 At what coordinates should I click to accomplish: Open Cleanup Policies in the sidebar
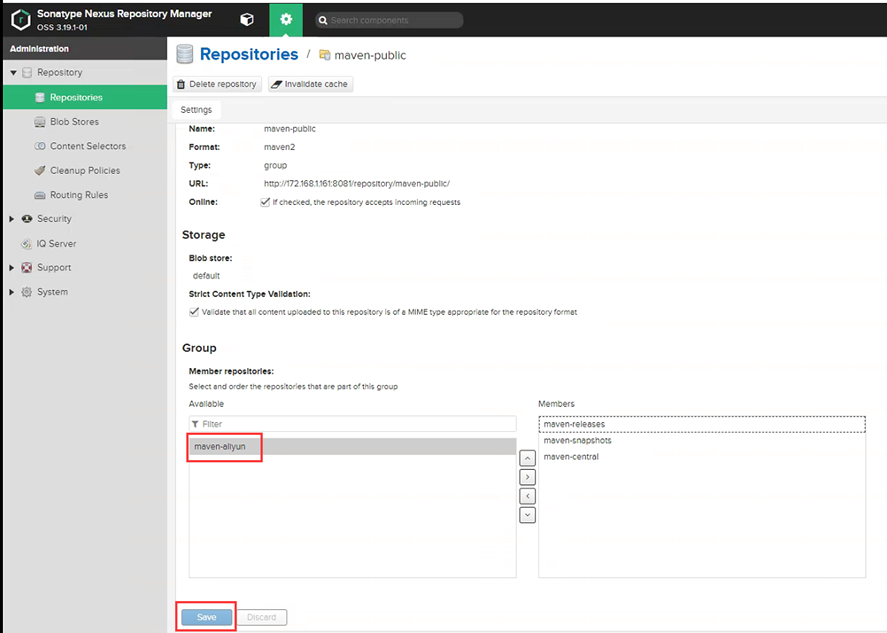[85, 170]
